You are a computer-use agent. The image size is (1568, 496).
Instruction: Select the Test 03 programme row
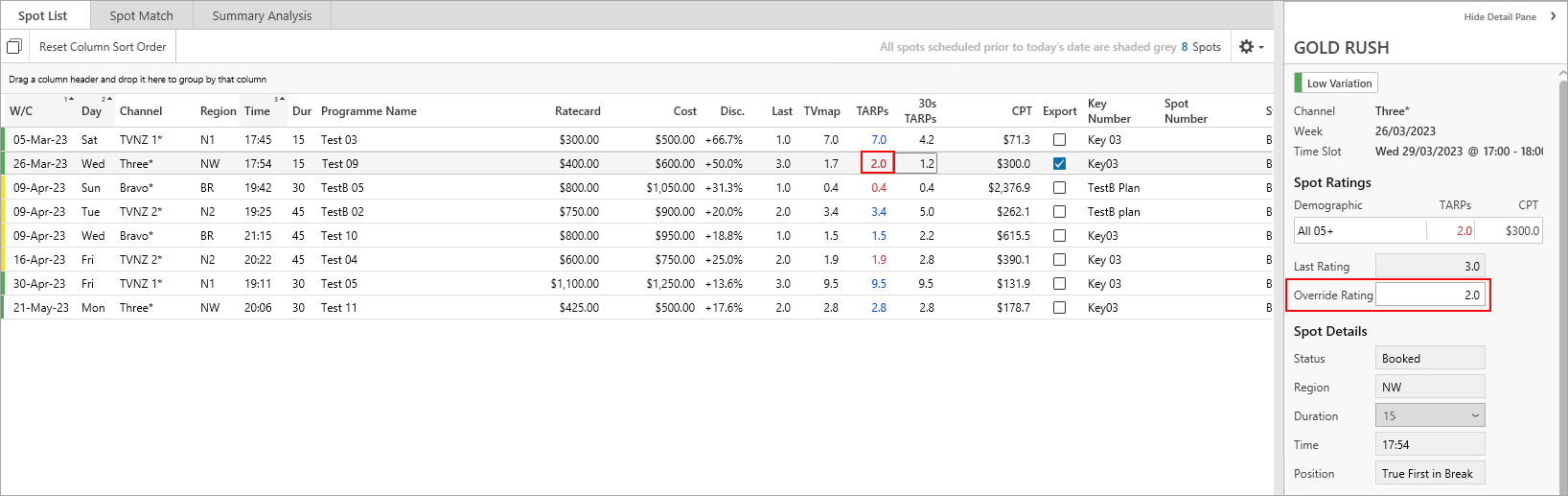(x=638, y=140)
